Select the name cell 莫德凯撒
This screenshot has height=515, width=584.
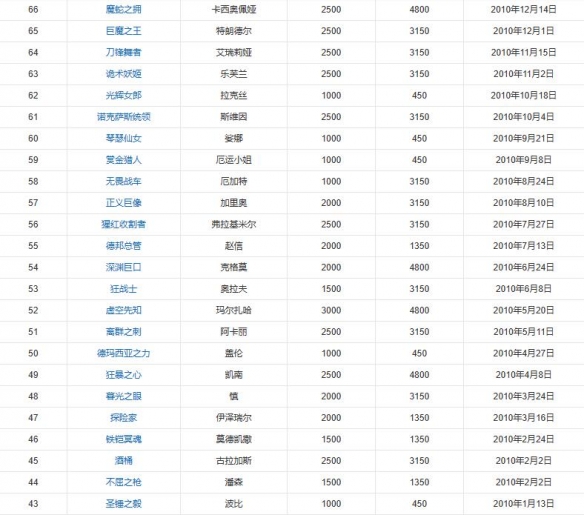234,439
